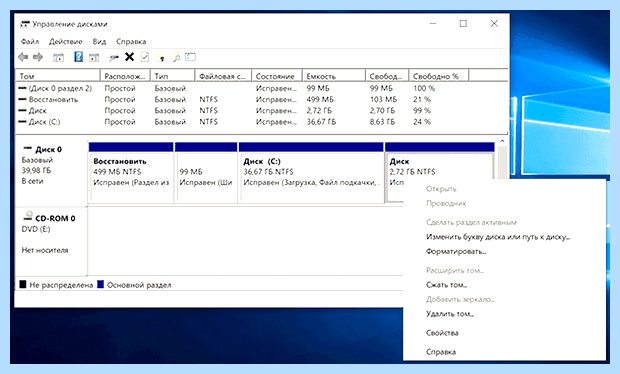Choose Сжать том in context menu
This screenshot has height=374, width=620.
click(446, 285)
